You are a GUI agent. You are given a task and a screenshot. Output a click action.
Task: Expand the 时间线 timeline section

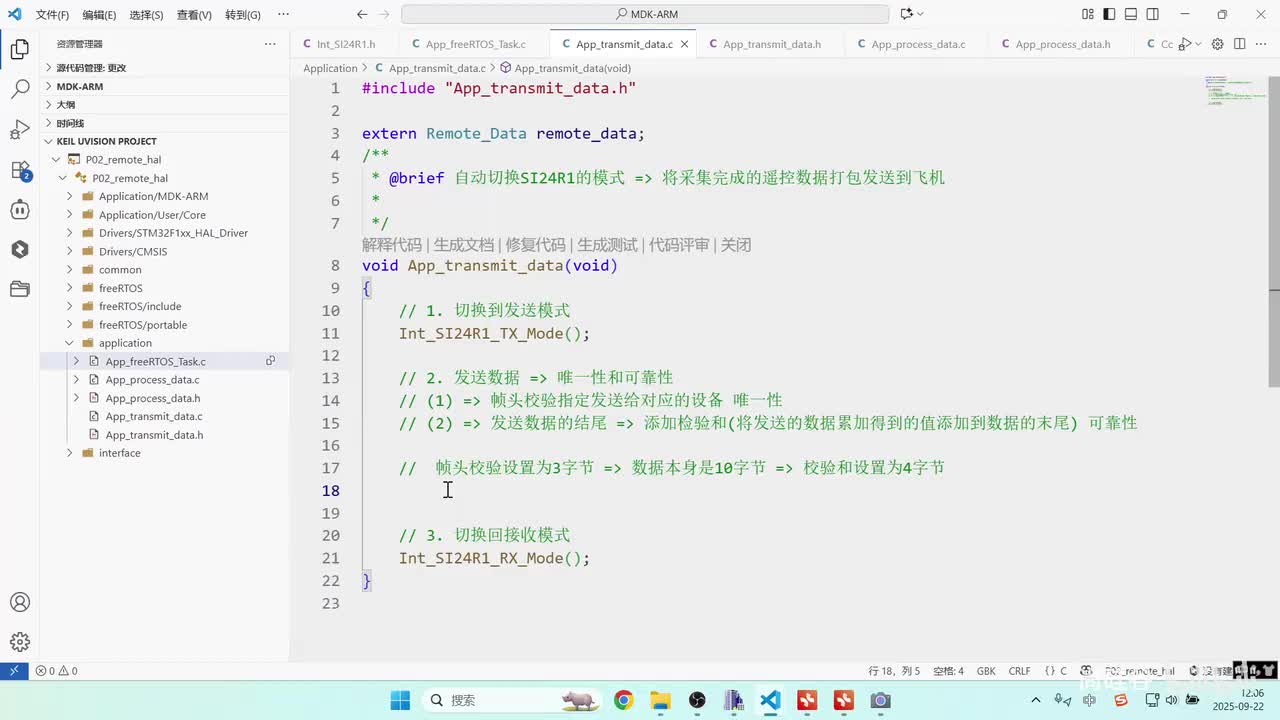click(x=164, y=123)
